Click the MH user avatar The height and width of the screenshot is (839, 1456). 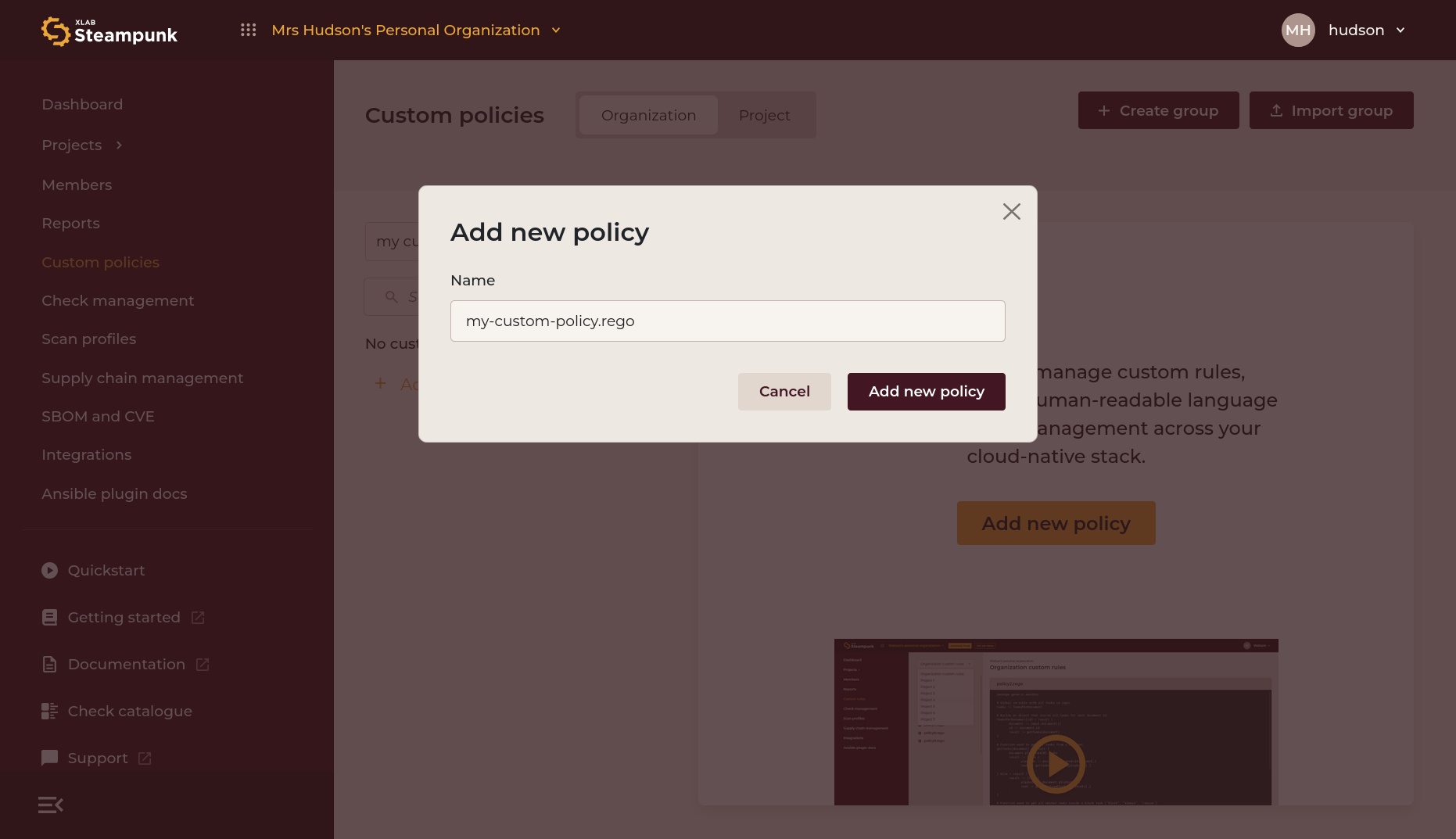(x=1298, y=30)
